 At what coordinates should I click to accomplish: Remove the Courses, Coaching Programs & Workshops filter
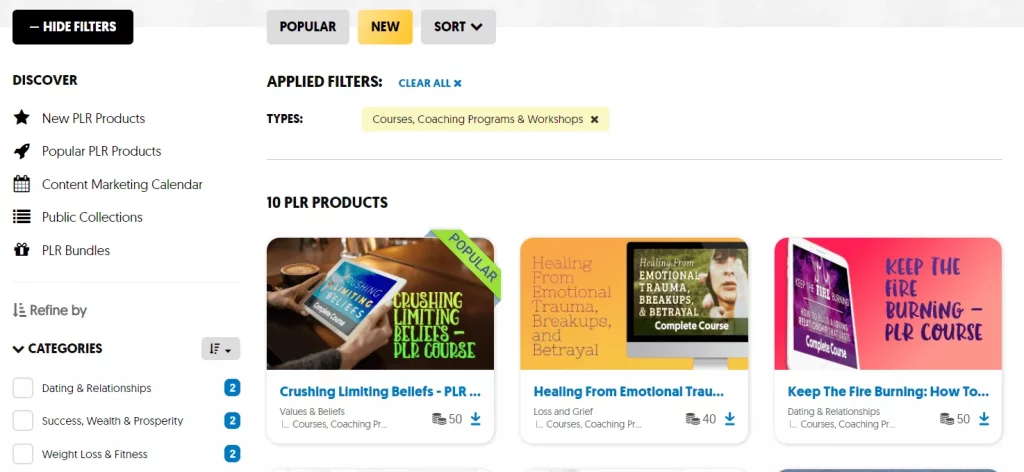pyautogui.click(x=594, y=119)
